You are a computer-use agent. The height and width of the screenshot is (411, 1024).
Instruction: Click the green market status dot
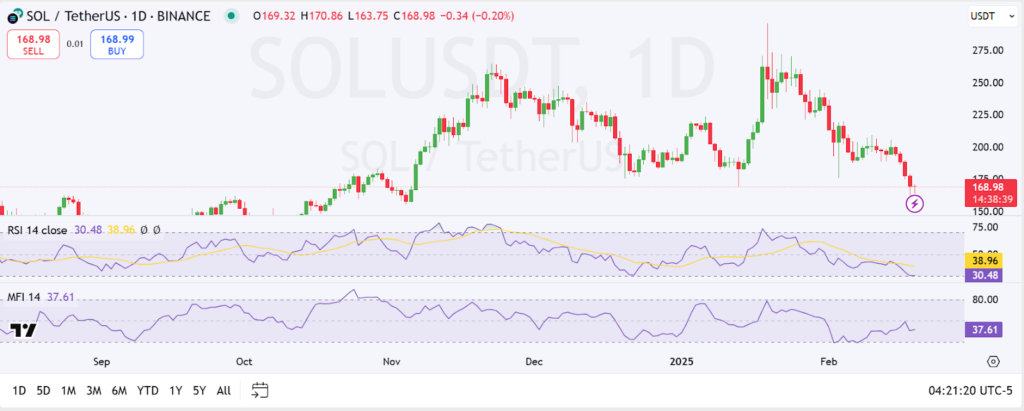[232, 16]
